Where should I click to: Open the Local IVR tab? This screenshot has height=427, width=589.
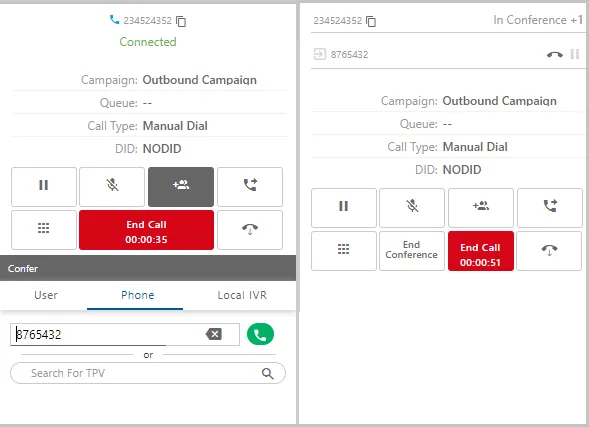[242, 295]
